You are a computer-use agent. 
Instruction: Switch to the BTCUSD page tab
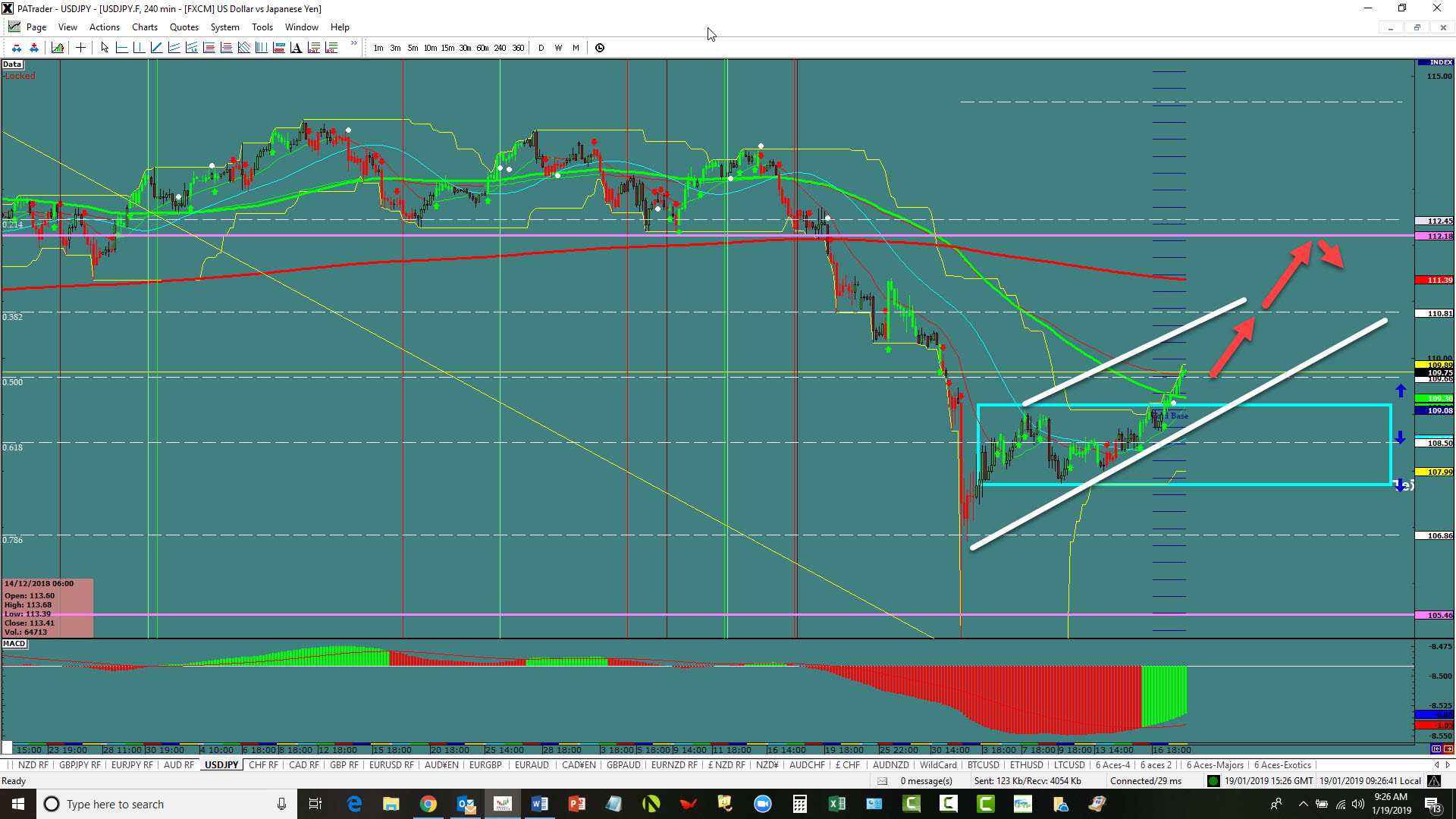pos(984,765)
